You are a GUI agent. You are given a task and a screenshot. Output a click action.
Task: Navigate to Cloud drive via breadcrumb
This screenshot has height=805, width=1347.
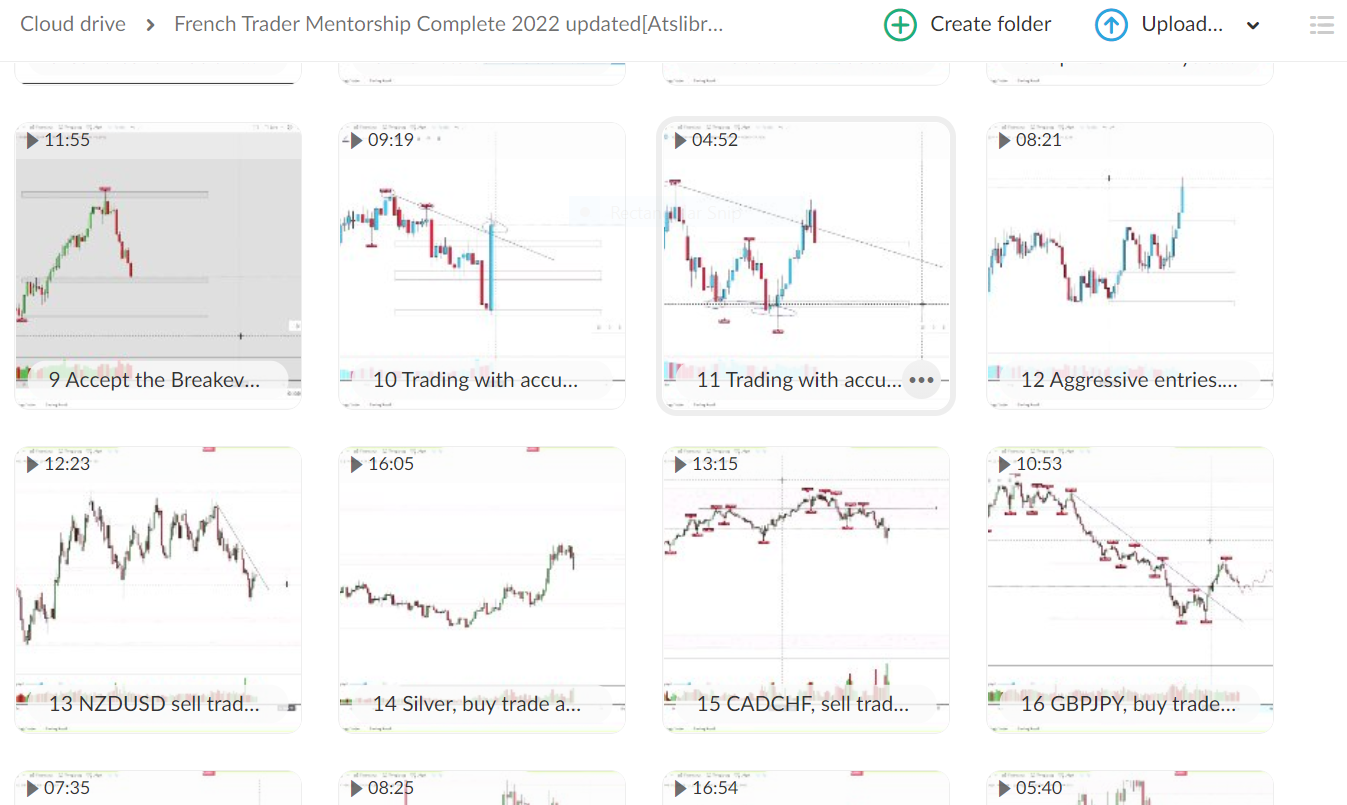click(x=72, y=23)
